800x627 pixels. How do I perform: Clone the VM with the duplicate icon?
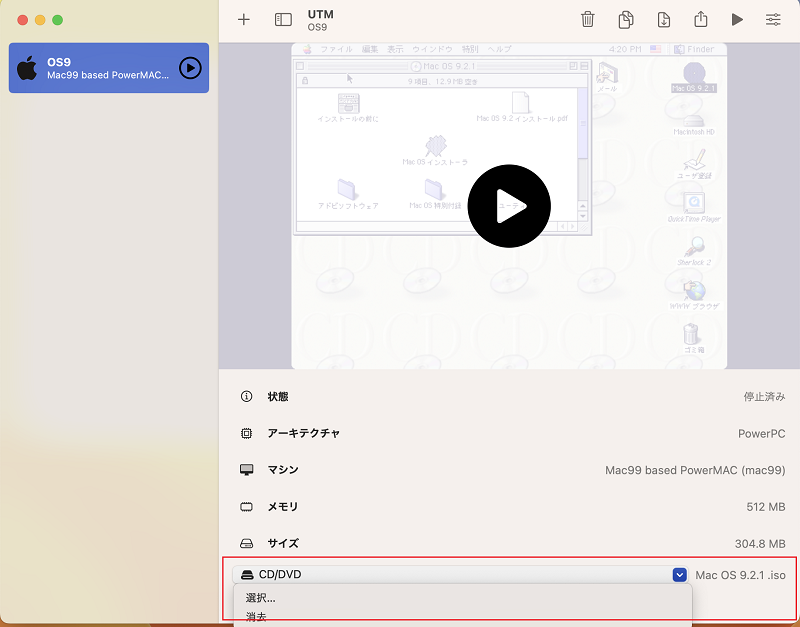pos(626,19)
